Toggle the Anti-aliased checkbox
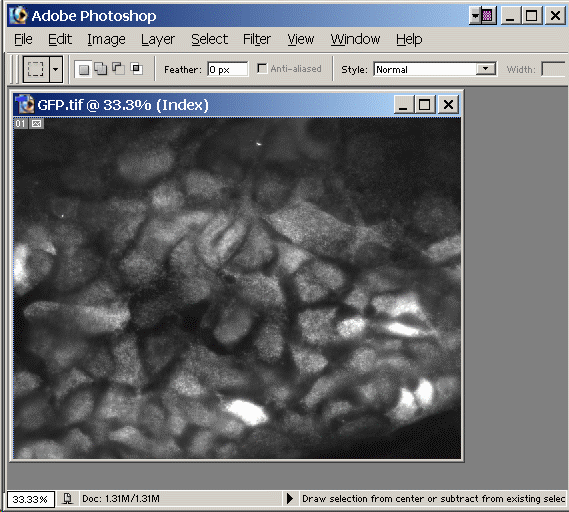Screen dimensions: 569x512 coord(262,68)
